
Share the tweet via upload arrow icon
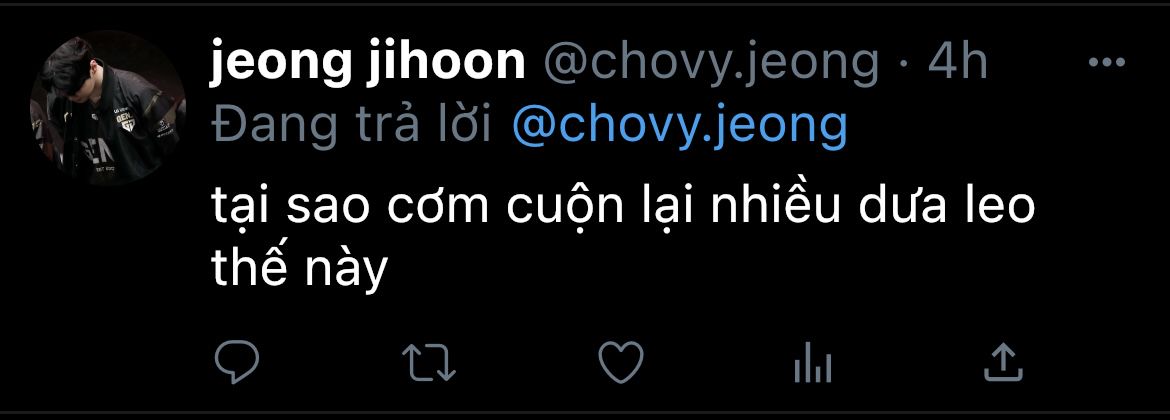(1004, 362)
